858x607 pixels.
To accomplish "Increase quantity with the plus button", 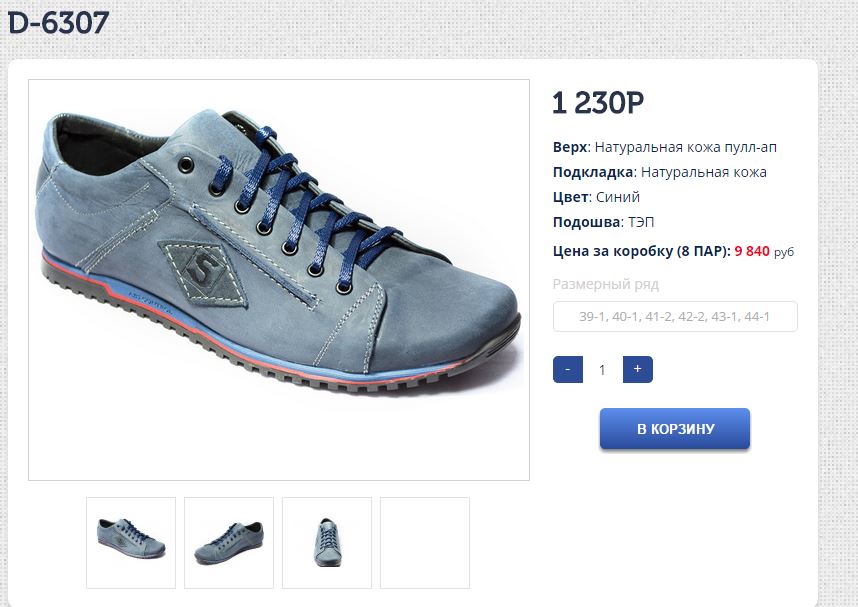I will tap(637, 369).
